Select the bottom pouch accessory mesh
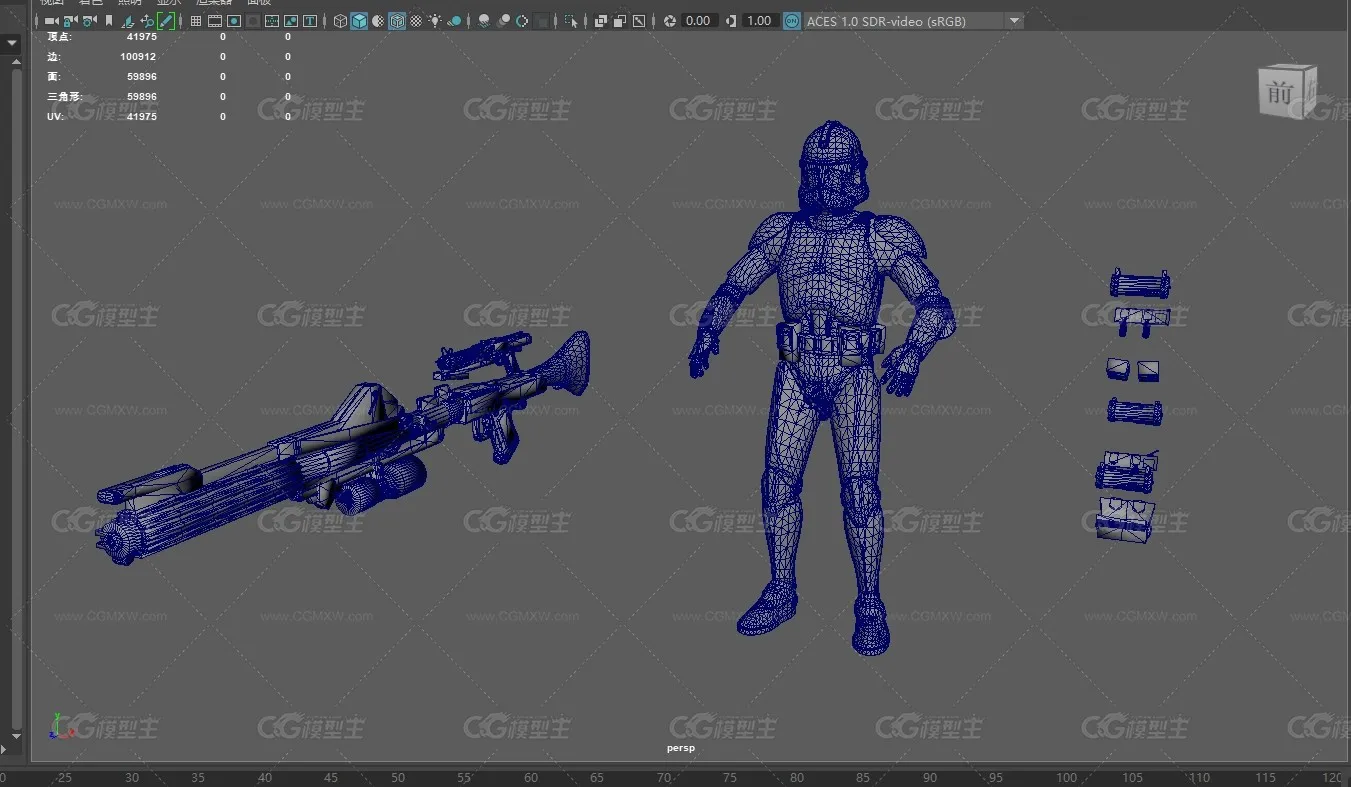 tap(1126, 520)
